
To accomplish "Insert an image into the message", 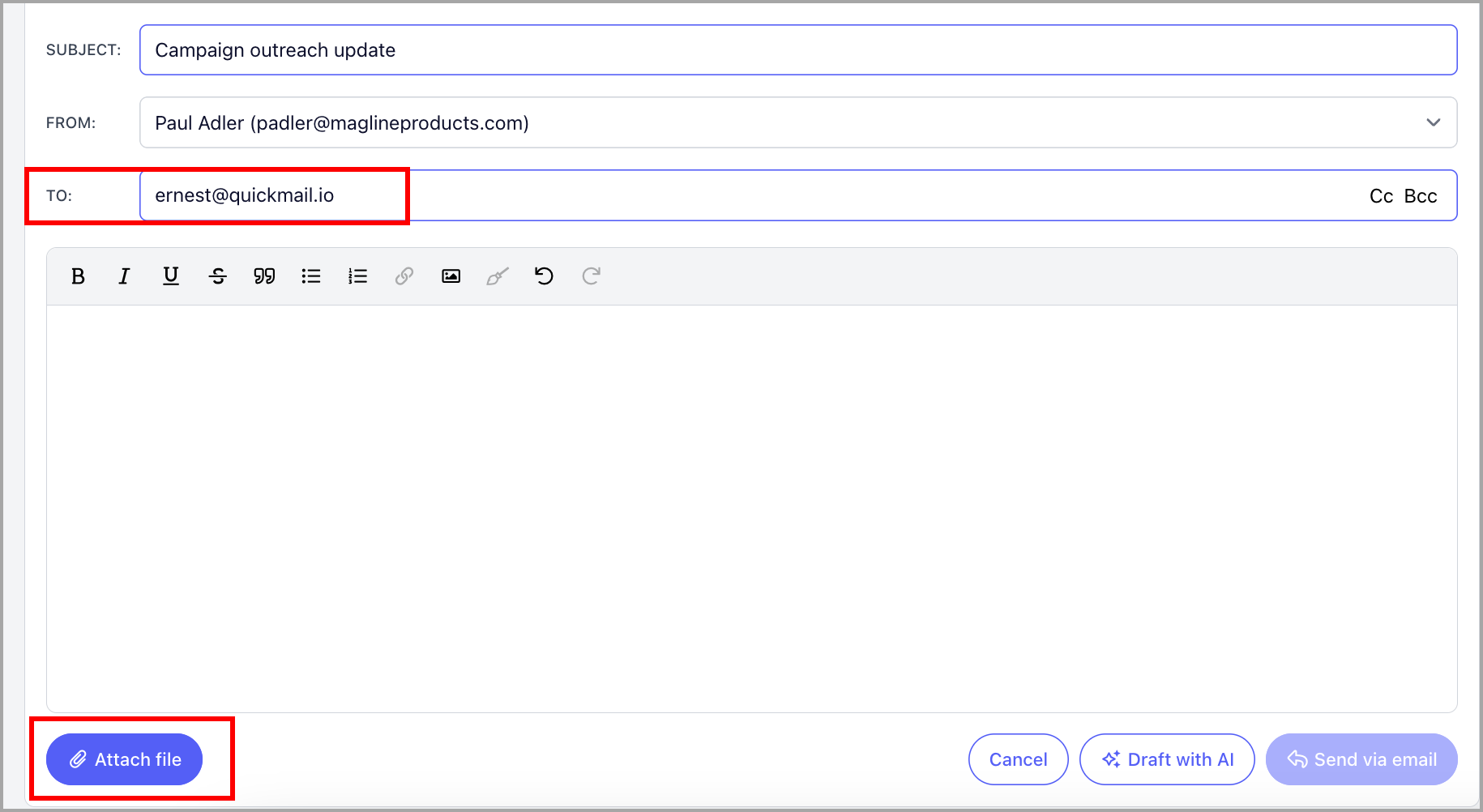I will tap(451, 276).
